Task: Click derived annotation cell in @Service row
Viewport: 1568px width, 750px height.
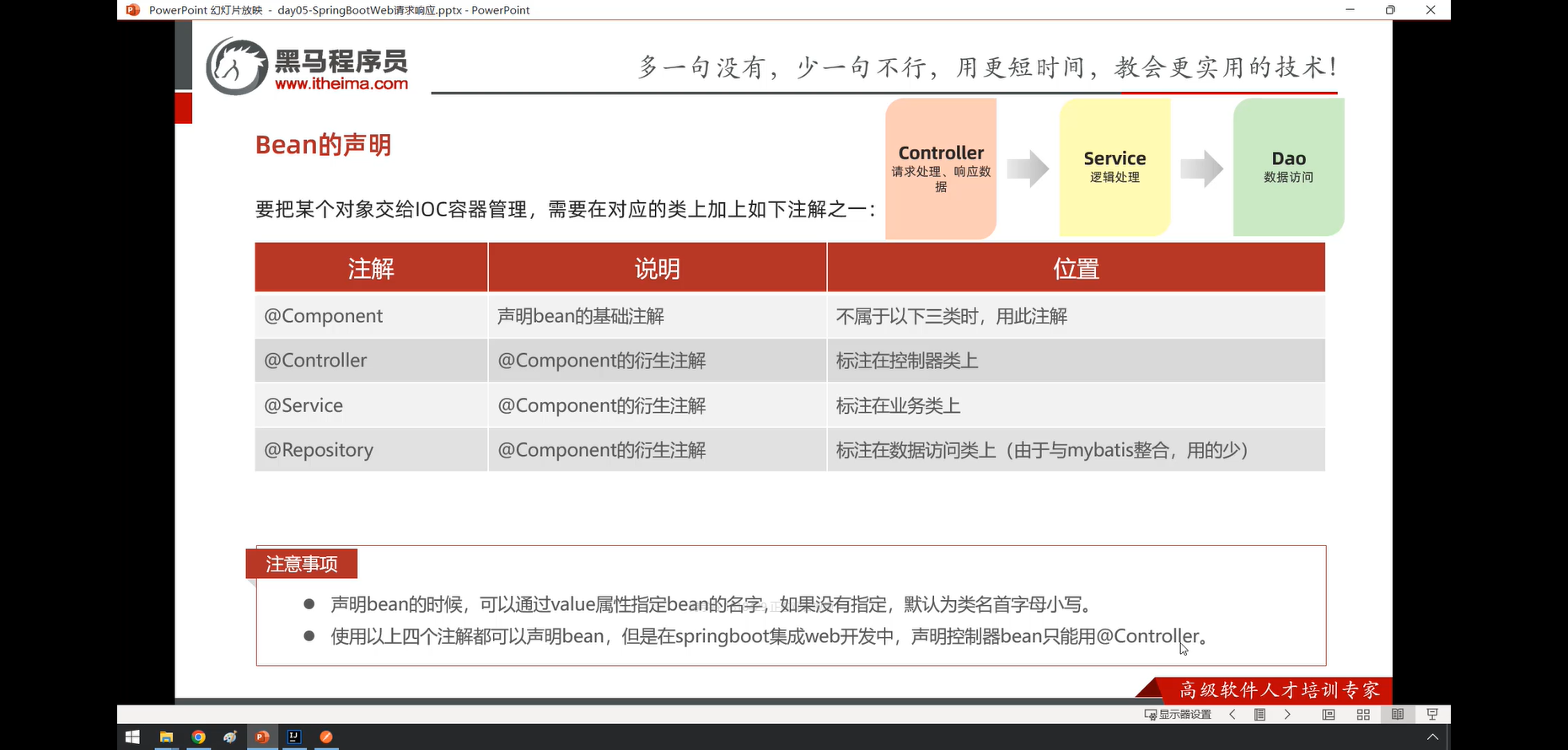Action: [x=658, y=405]
